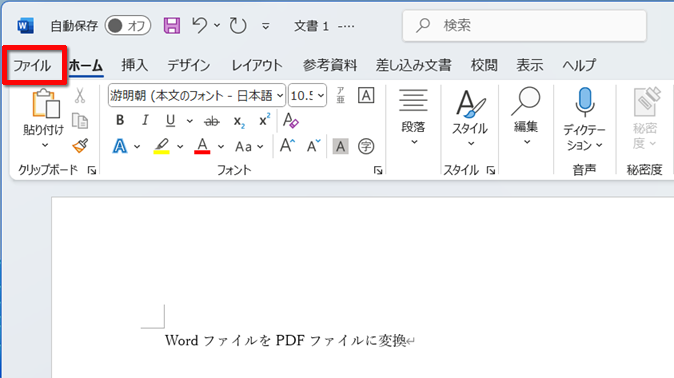This screenshot has width=674, height=378.
Task: Open the Change Case Aa menu
Action: [x=249, y=147]
